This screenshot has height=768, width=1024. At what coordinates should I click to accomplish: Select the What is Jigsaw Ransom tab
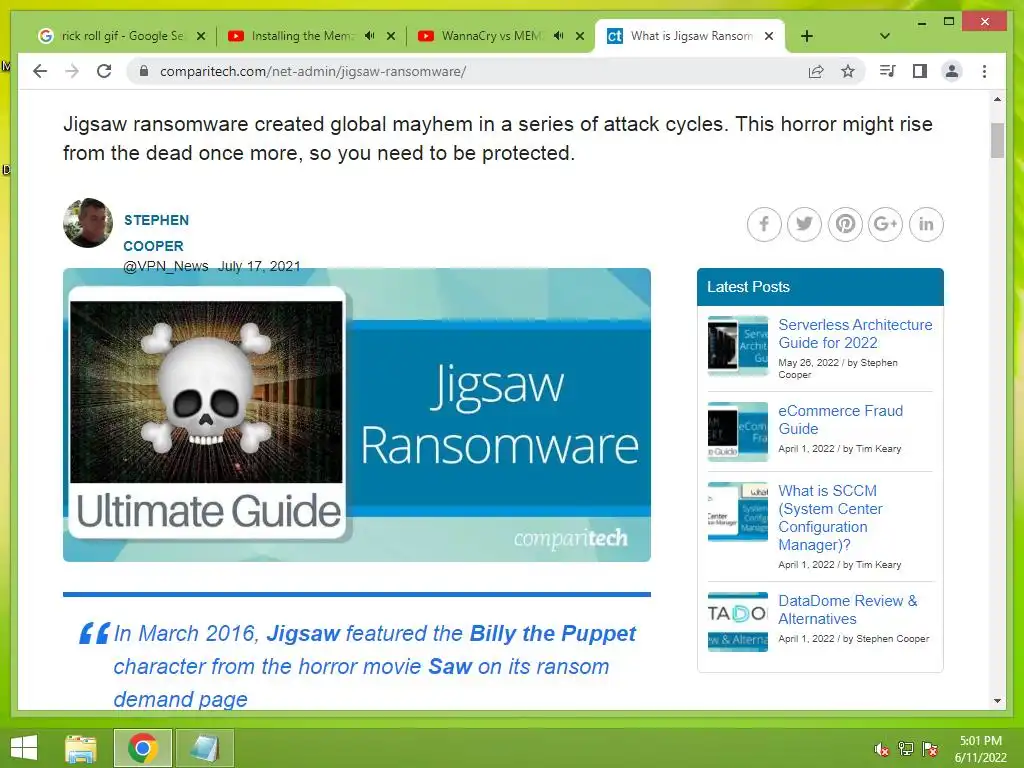pyautogui.click(x=690, y=36)
